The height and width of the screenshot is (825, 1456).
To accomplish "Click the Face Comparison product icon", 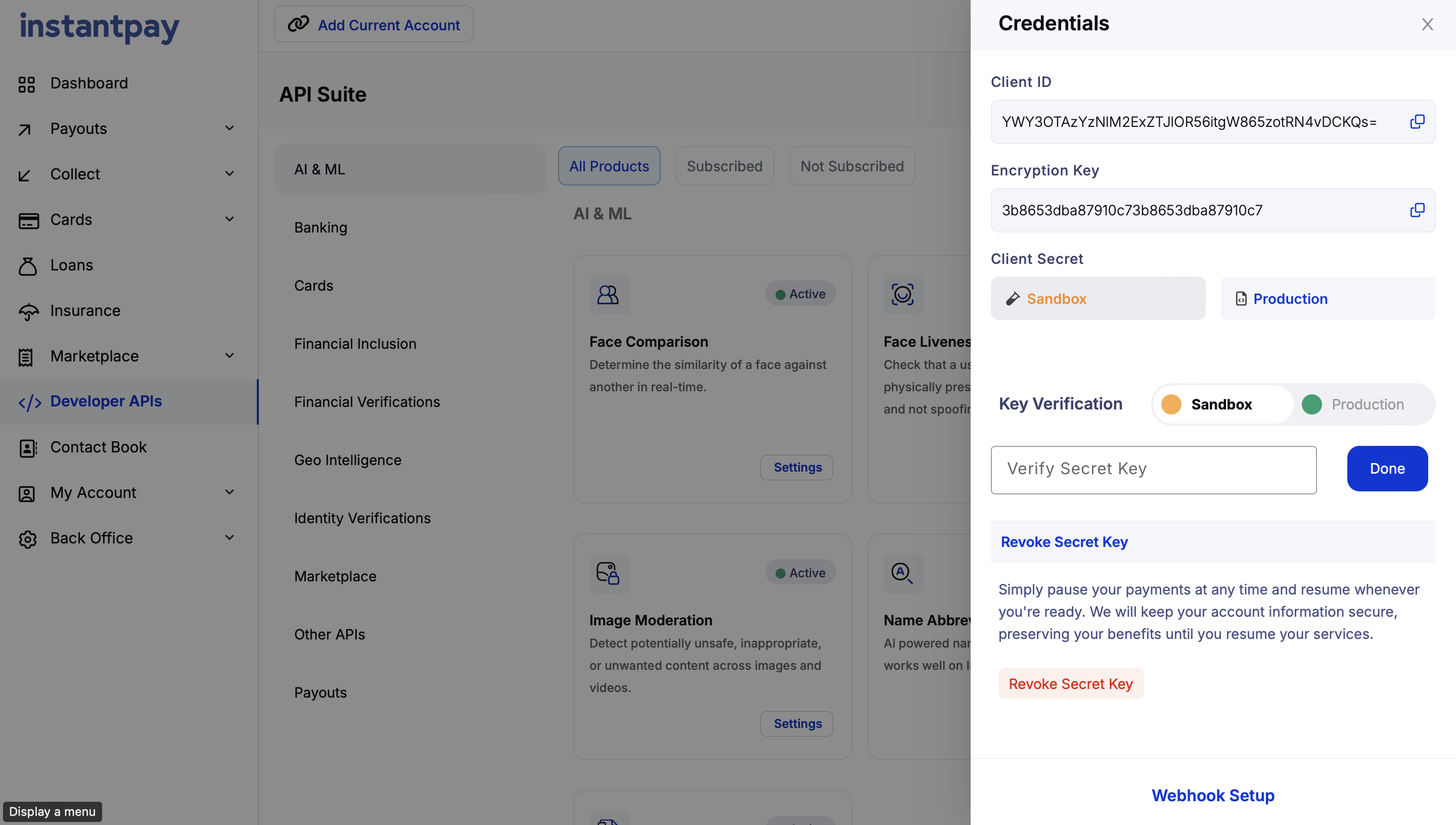I will click(609, 295).
